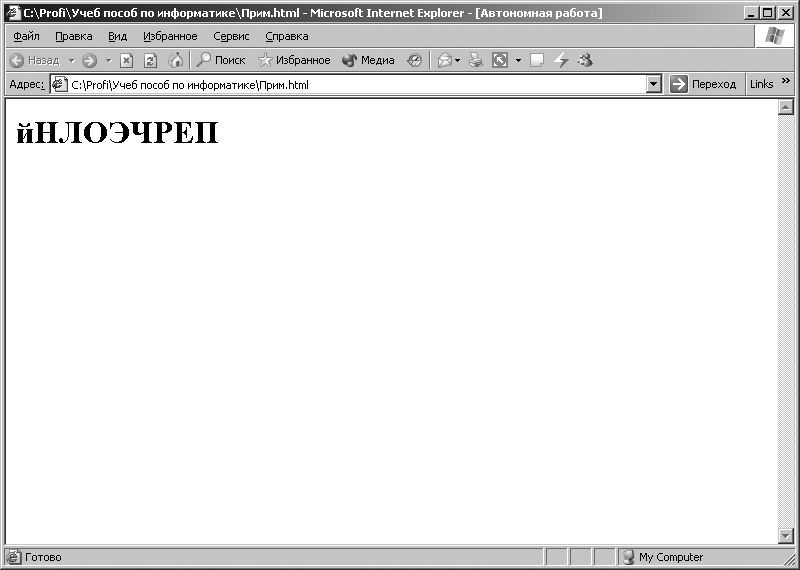Viewport: 800px width, 570px height.
Task: Open the Справка menu
Action: (287, 36)
